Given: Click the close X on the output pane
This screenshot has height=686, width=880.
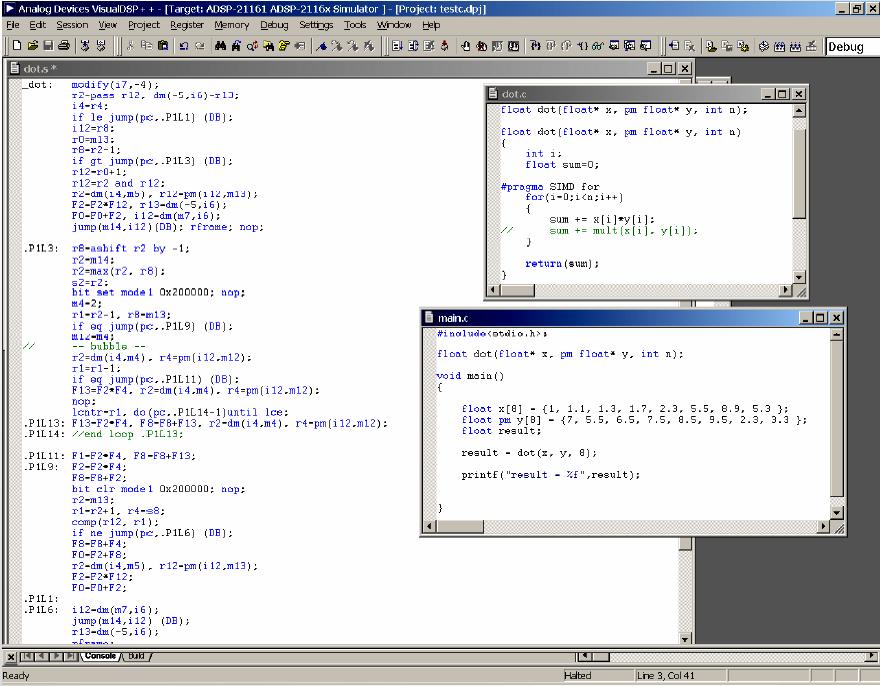Looking at the screenshot, I should (x=11, y=656).
